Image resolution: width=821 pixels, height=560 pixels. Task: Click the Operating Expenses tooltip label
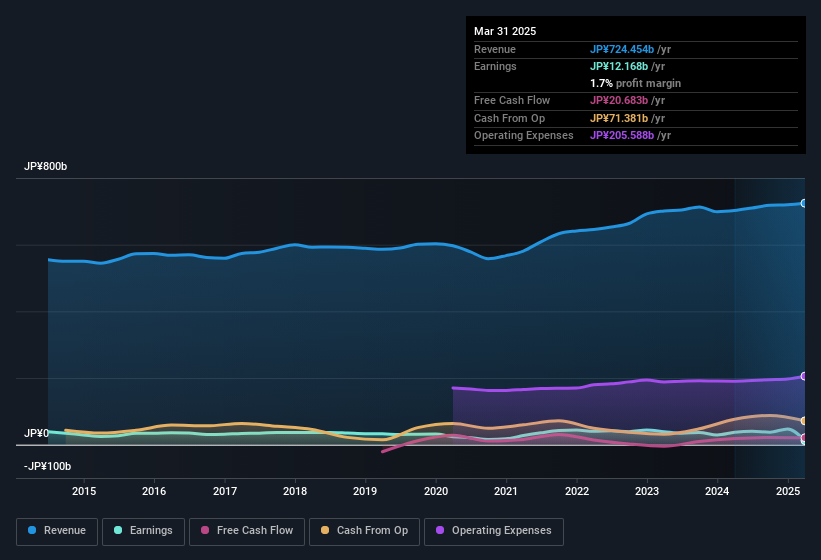point(523,136)
